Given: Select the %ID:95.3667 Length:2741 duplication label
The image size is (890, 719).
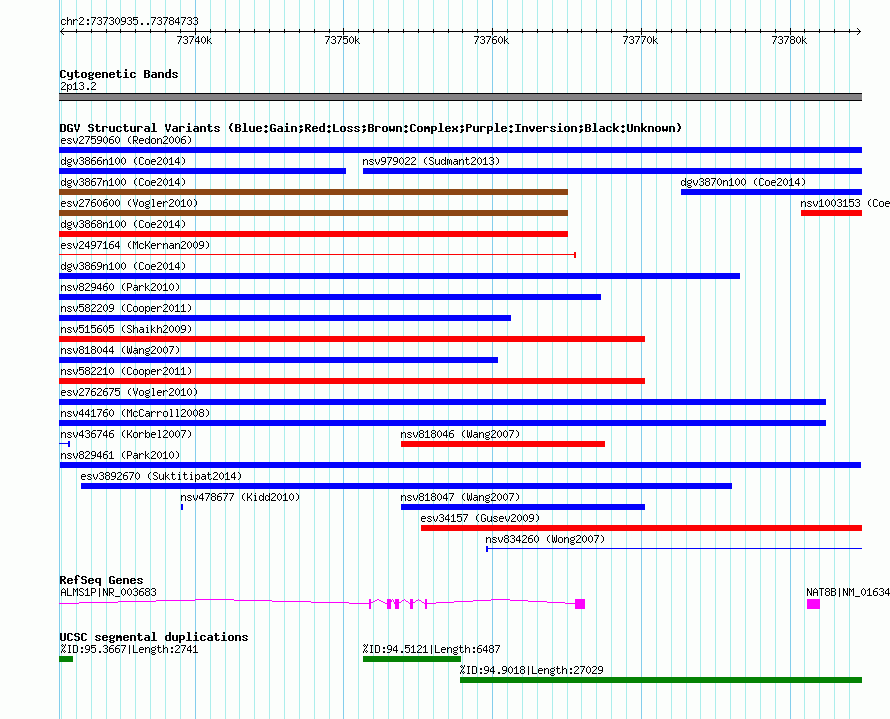Looking at the screenshot, I should pos(129,649).
